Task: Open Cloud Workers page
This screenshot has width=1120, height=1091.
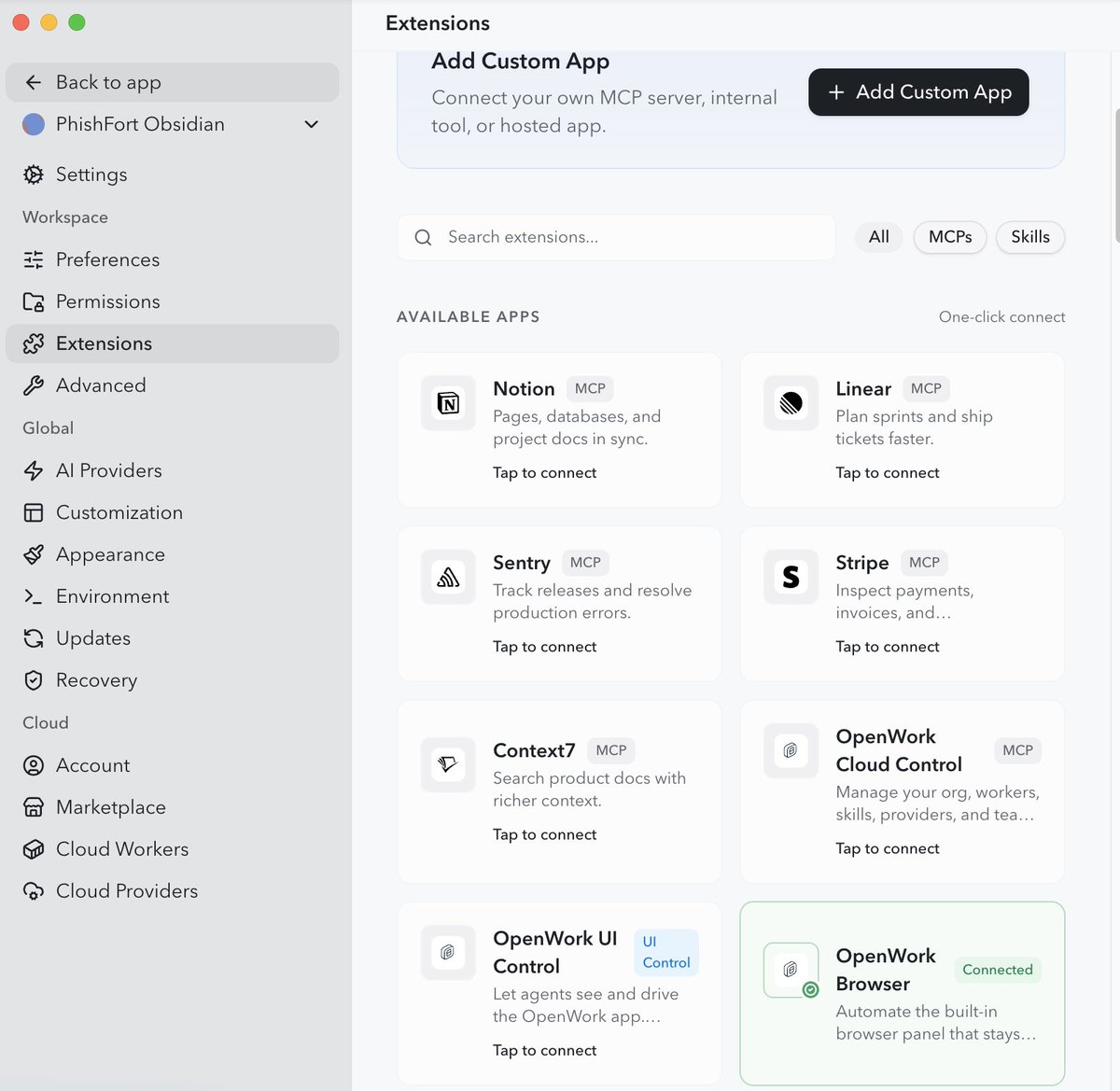Action: coord(173,849)
